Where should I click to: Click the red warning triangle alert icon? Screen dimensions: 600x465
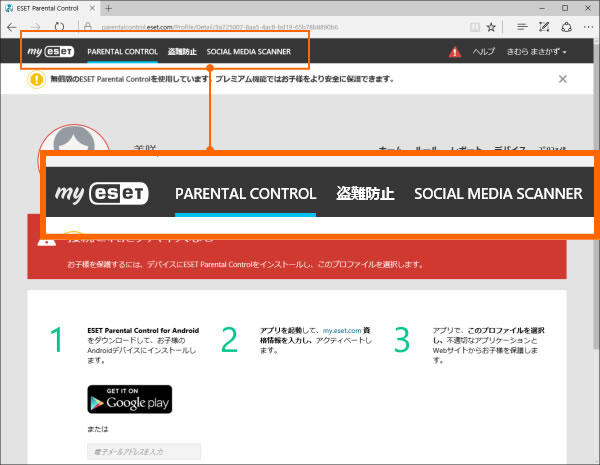point(455,51)
